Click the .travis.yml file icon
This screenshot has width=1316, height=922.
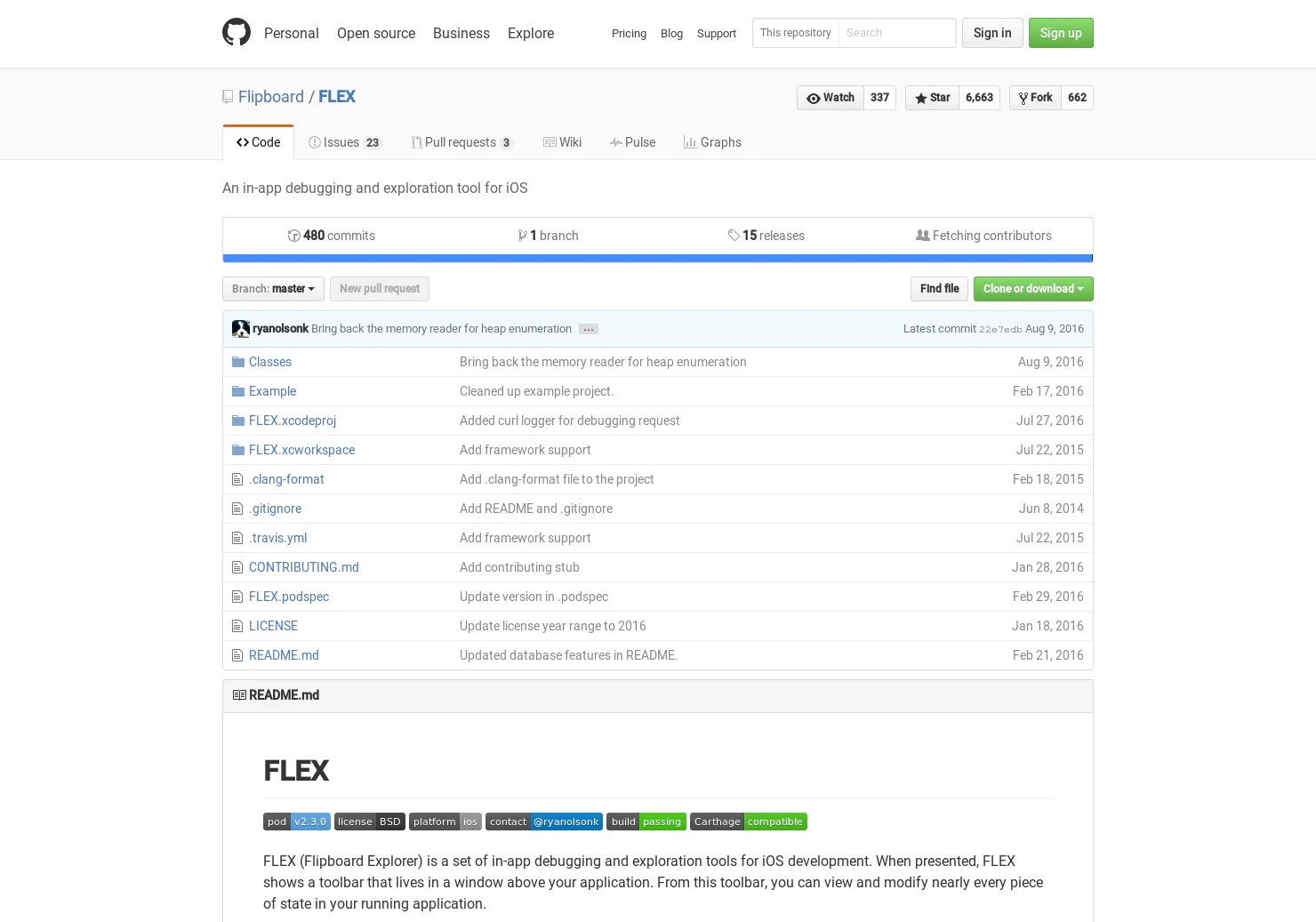click(237, 538)
